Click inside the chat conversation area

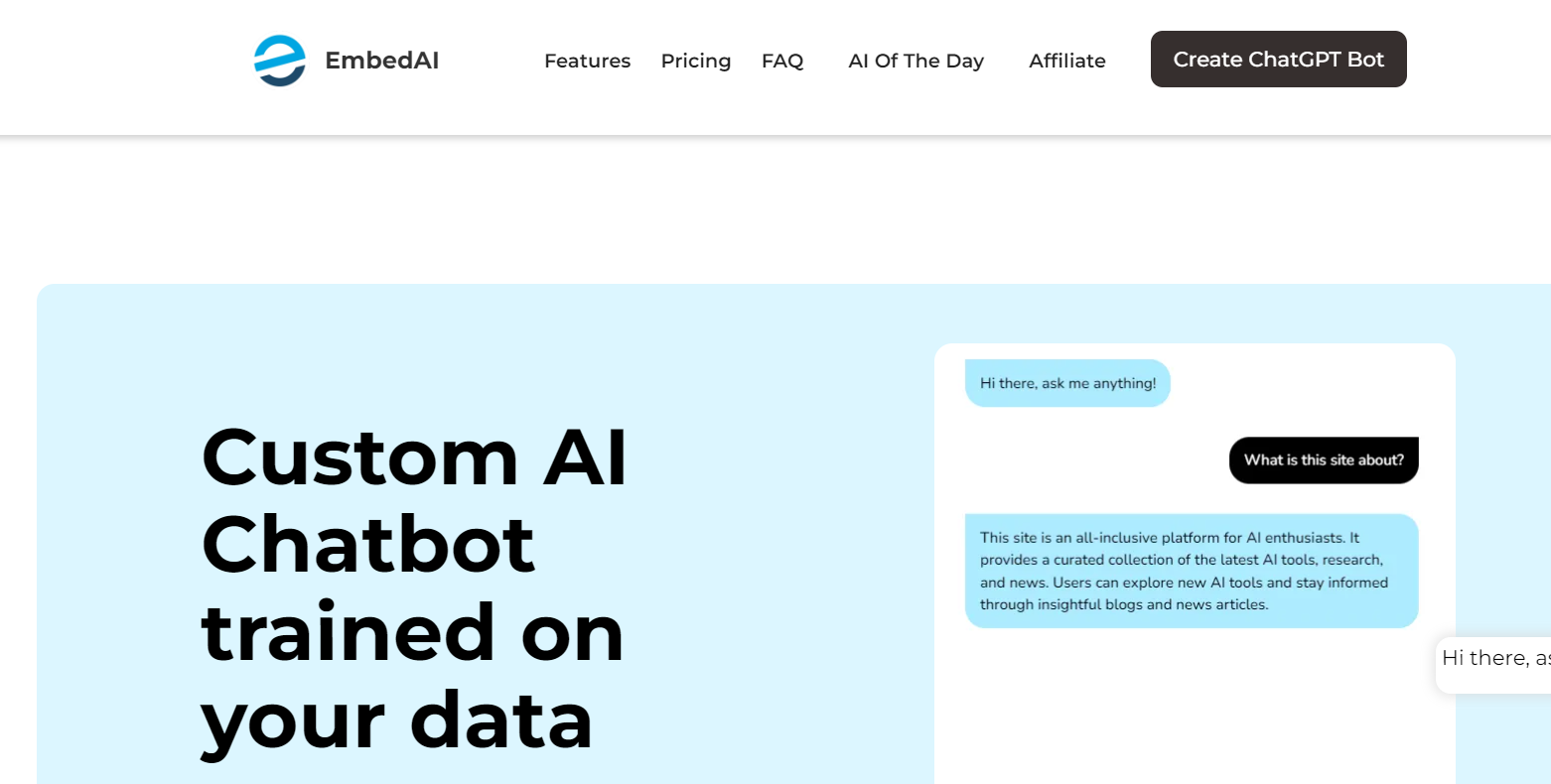point(1192,496)
